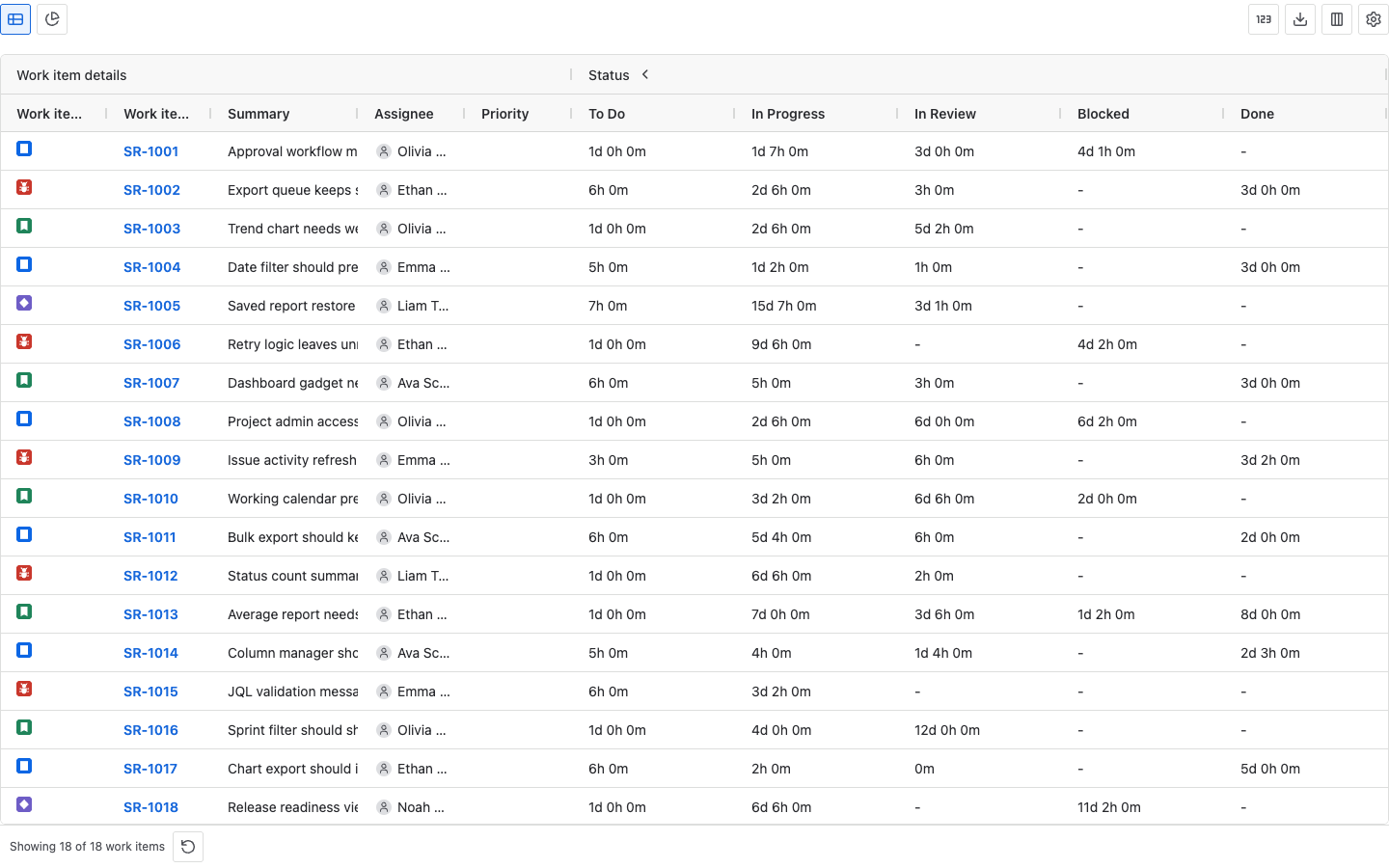Click the task type icon for SR-1004
Viewport: 1389px width, 868px height.
24,264
